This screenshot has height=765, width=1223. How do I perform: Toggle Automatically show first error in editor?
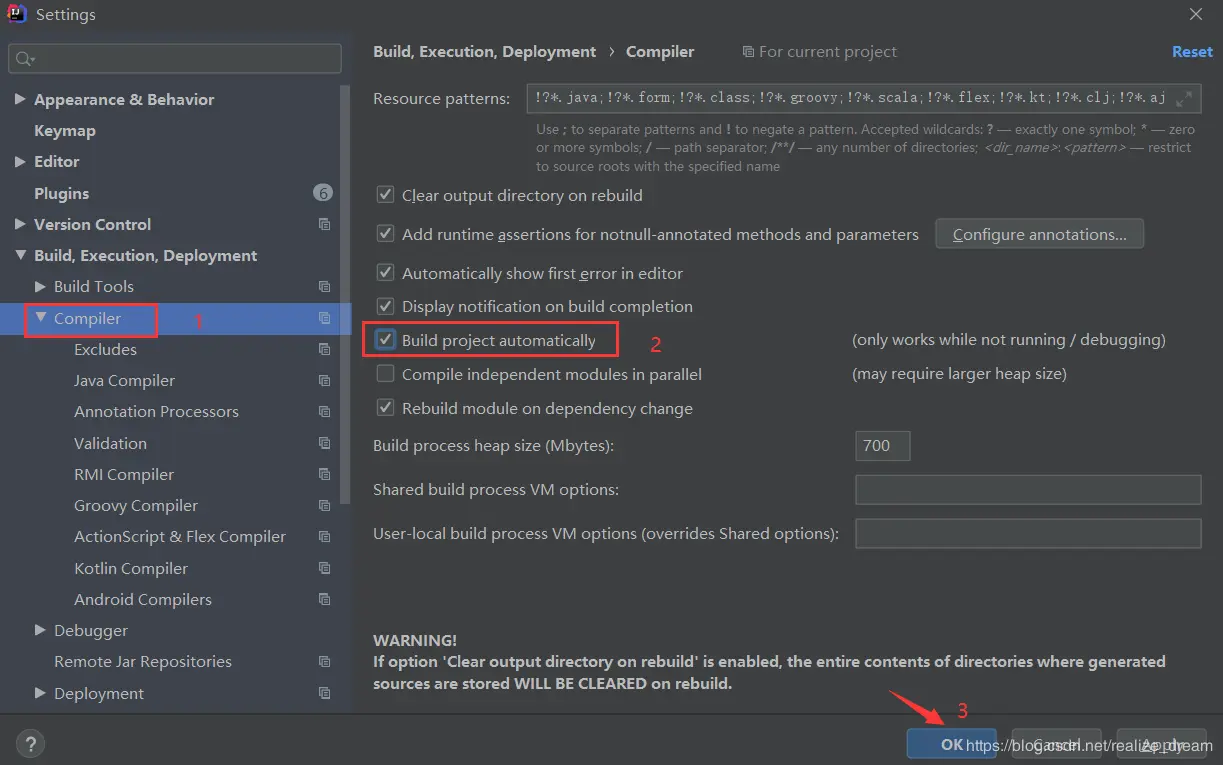click(385, 273)
